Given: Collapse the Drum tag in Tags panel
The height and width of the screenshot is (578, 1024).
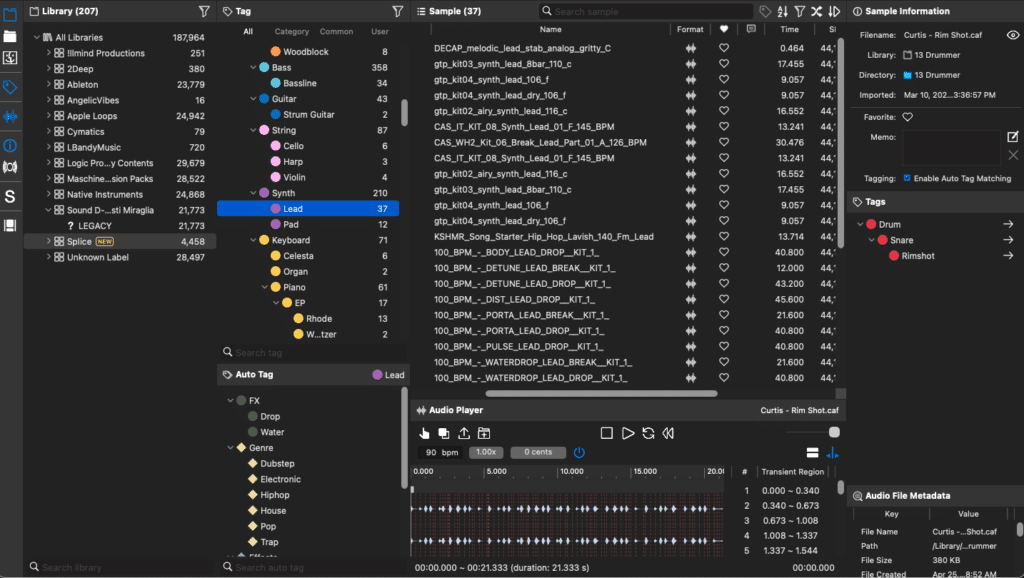Looking at the screenshot, I should click(x=860, y=224).
